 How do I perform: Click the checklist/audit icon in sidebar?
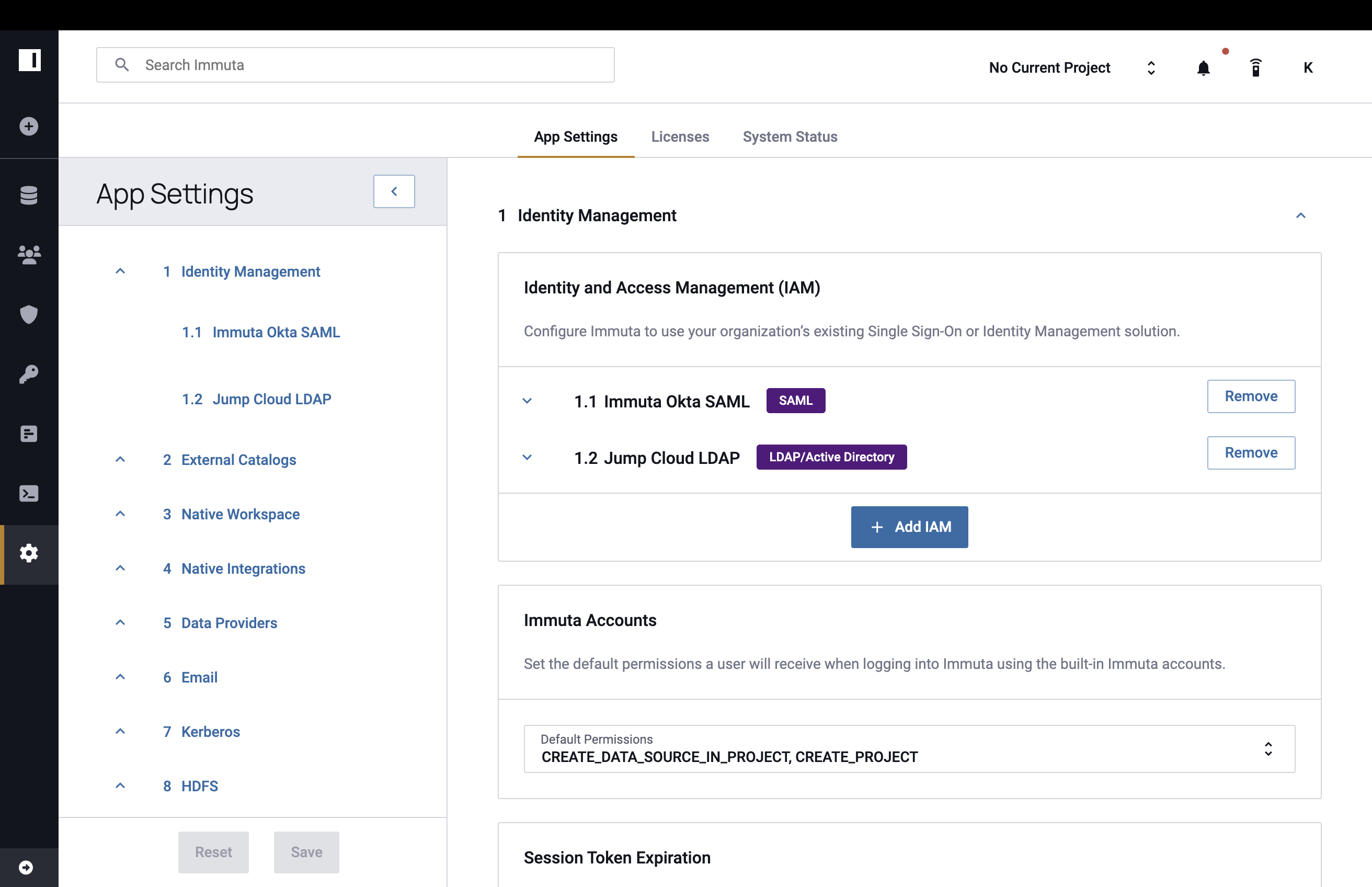pos(28,432)
